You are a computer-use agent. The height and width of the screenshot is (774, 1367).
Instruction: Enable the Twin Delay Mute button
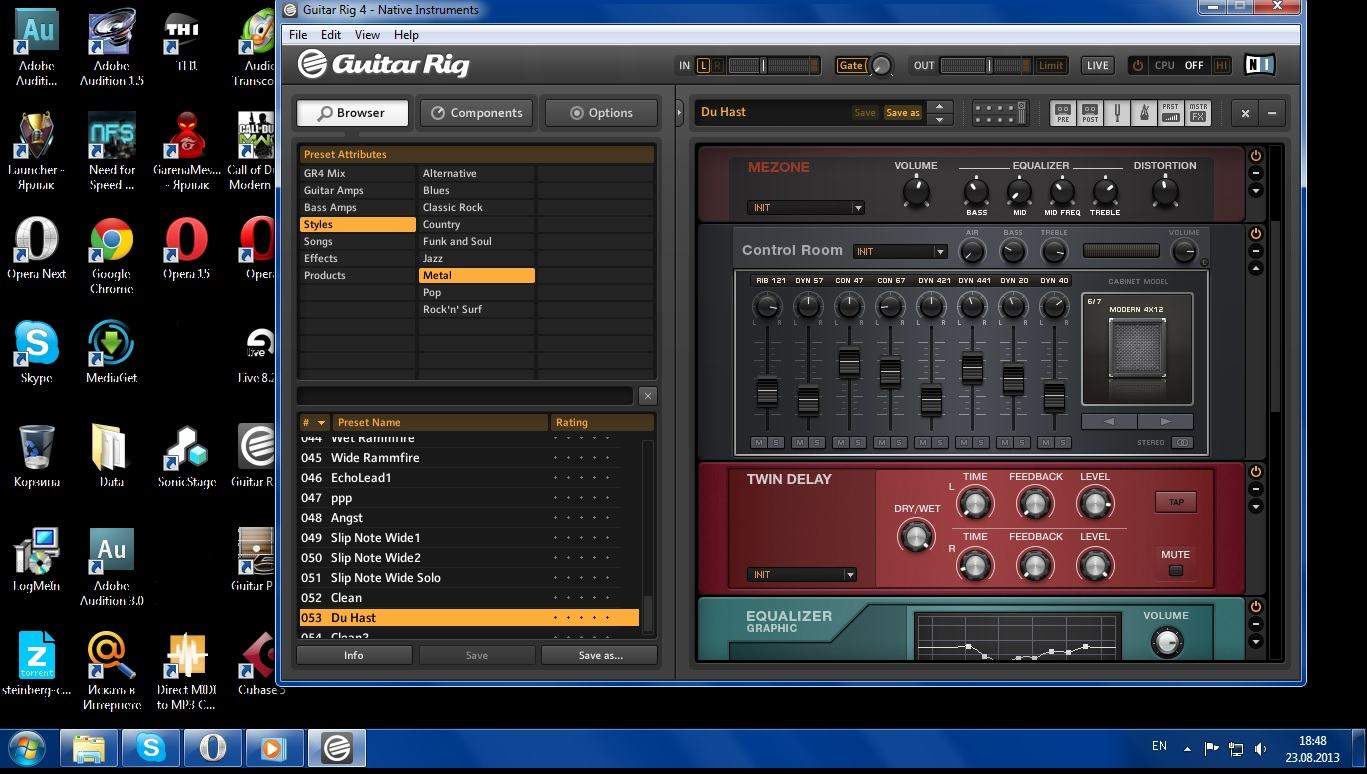click(1175, 570)
